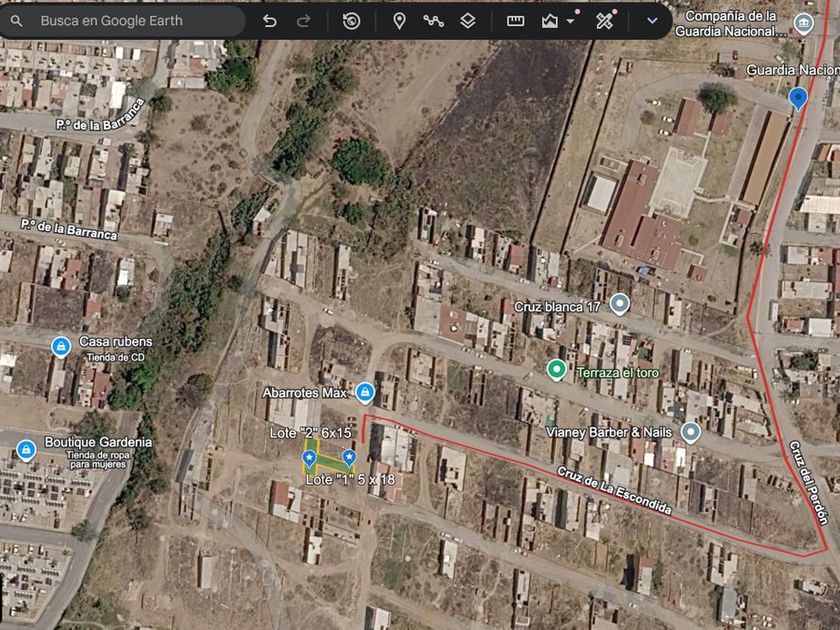Screen dimensions: 840x630
Task: Open the historical imagery clock icon
Action: [351, 21]
